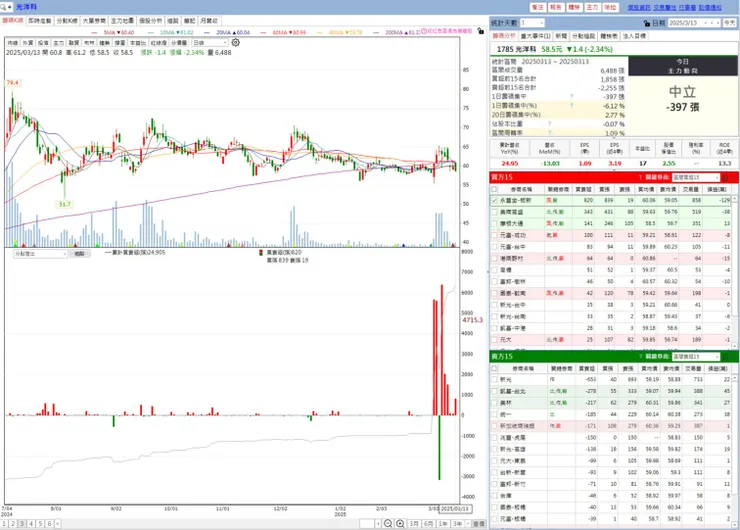This screenshot has width=740, height=530.
Task: Set chart range to 3月
Action: click(414, 524)
